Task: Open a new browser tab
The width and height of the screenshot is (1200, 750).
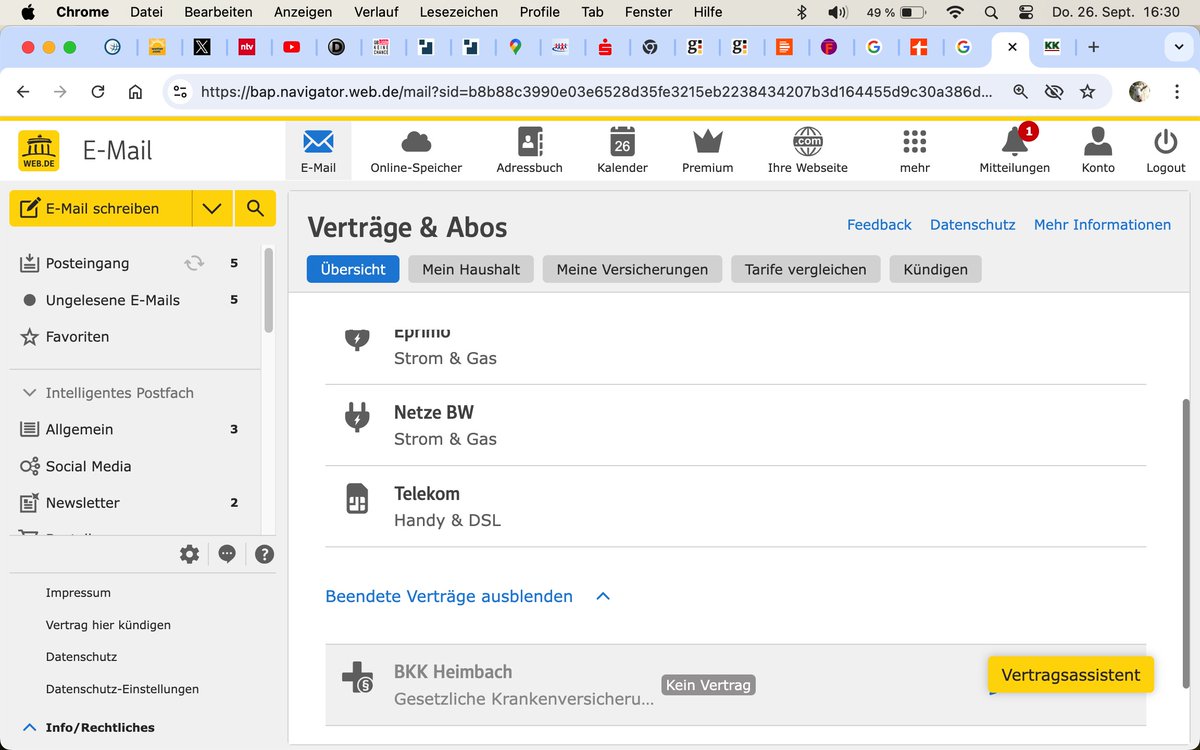Action: click(1093, 47)
